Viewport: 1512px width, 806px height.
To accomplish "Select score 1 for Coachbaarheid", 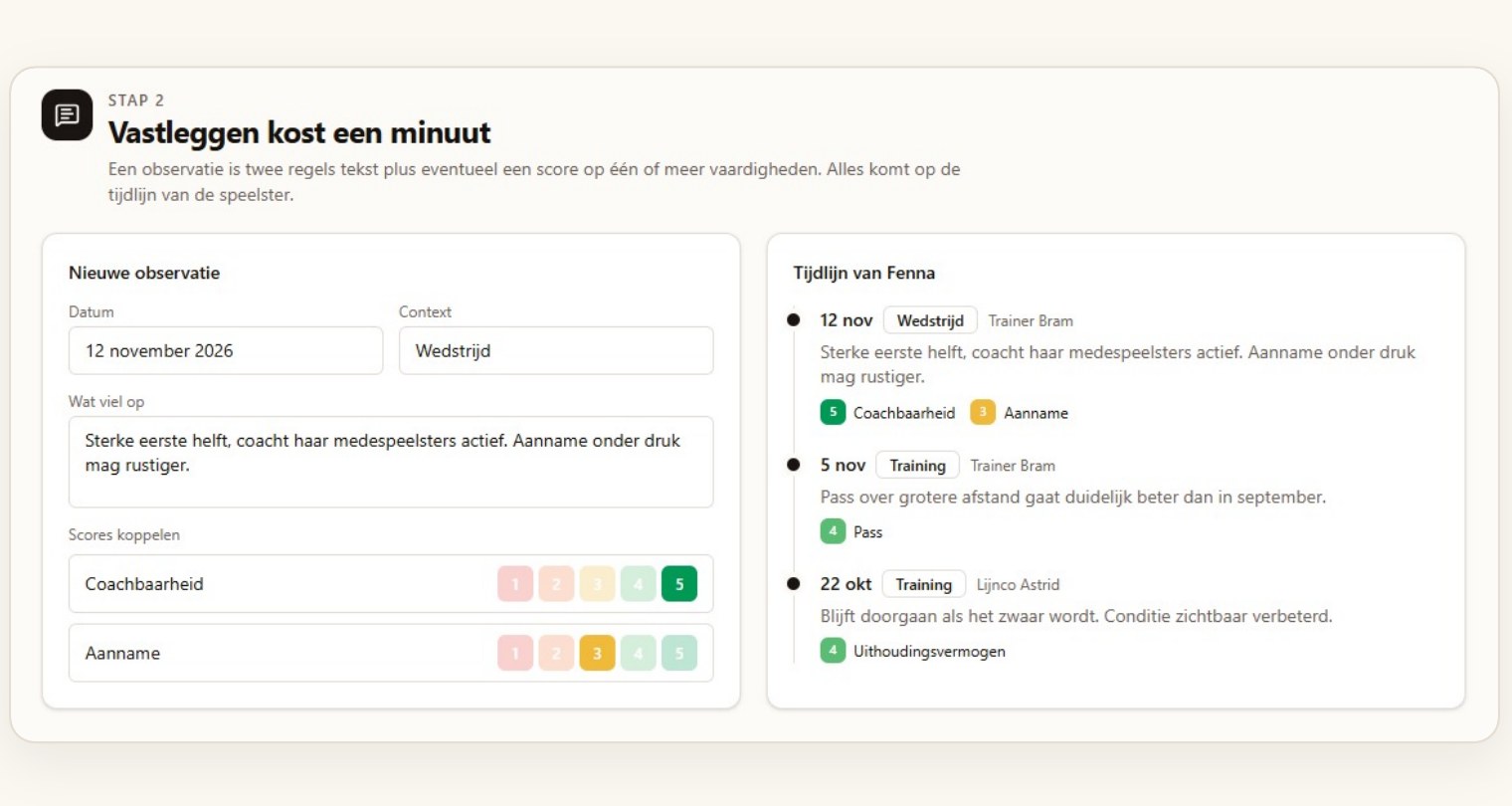I will pos(515,584).
